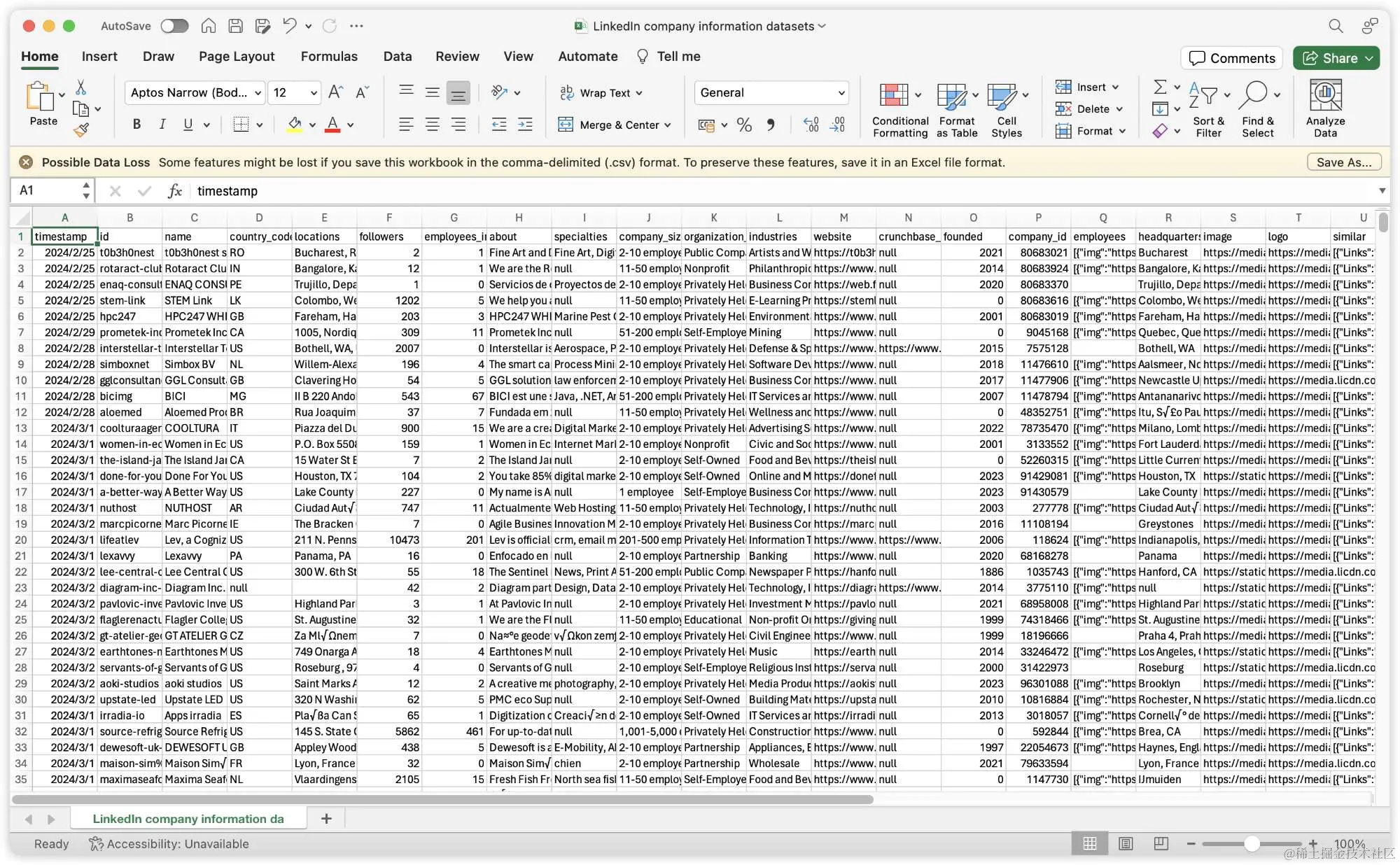Open the General number format dropdown
The height and width of the screenshot is (865, 1400).
click(841, 92)
